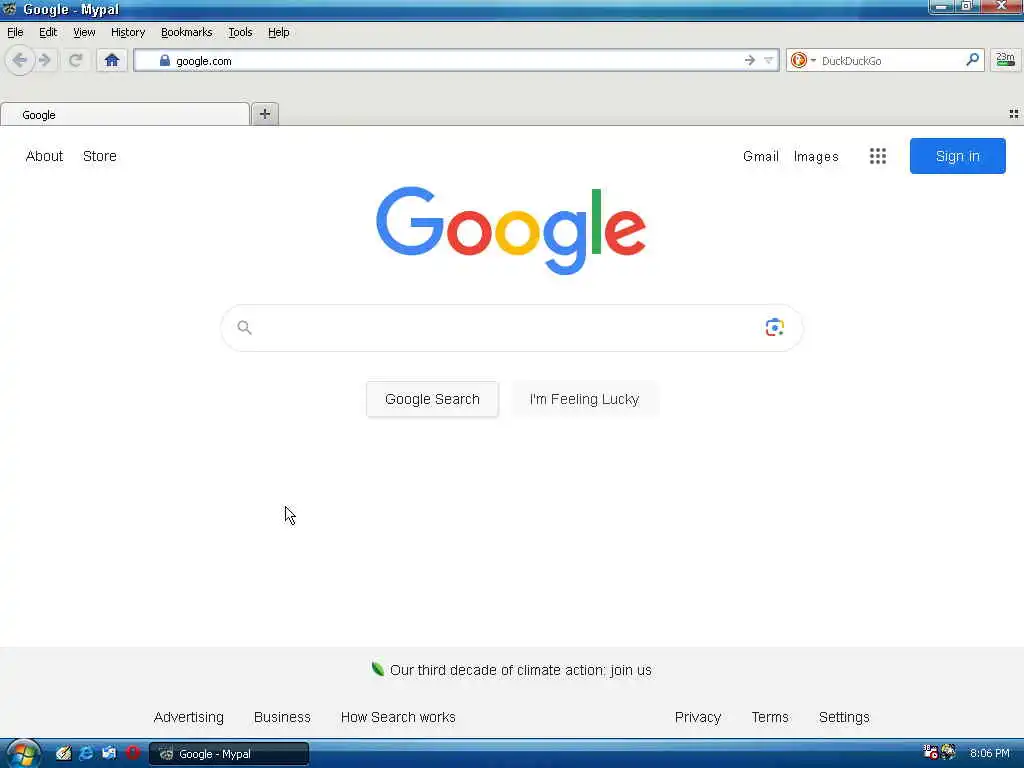This screenshot has width=1024, height=768.
Task: Open a new tab with plus button
Action: 264,114
